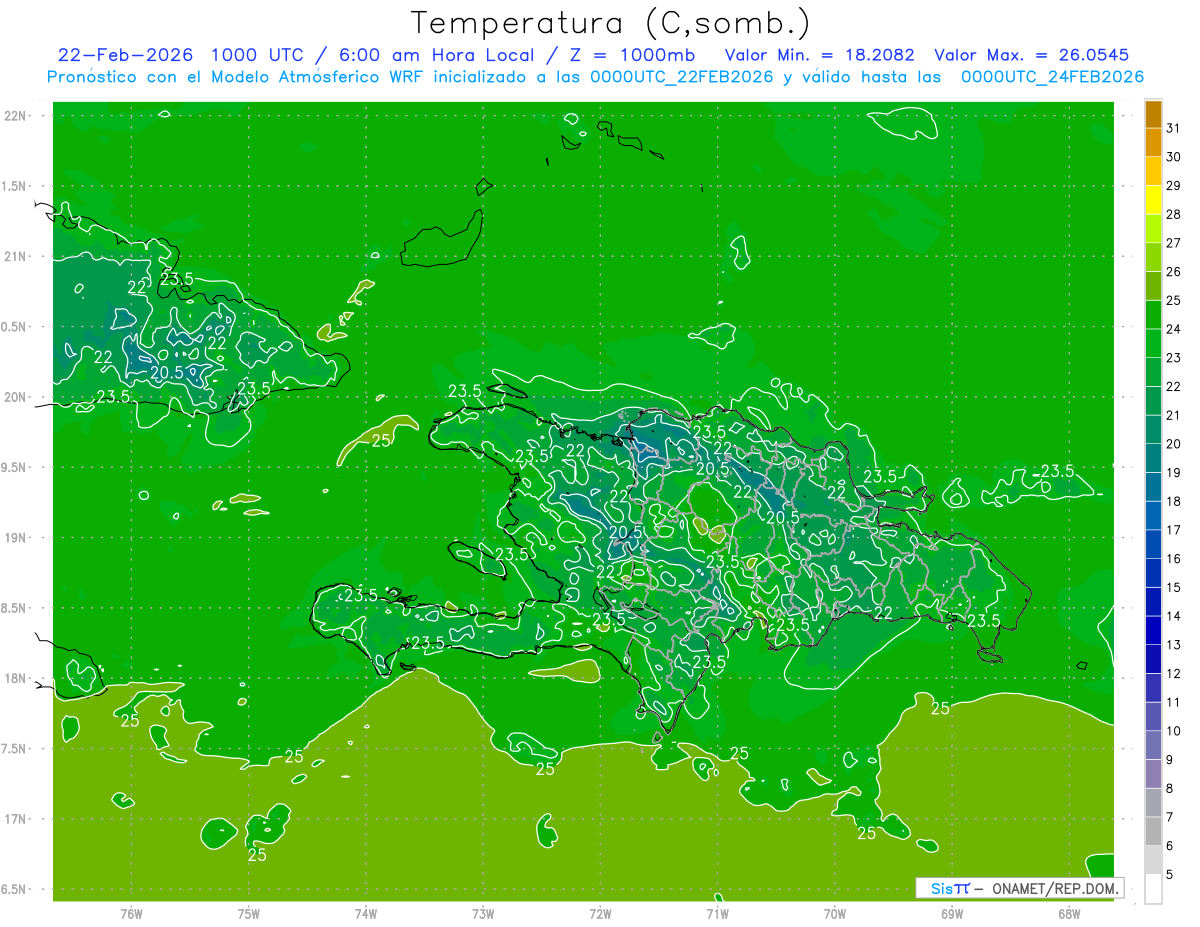Click the '68W' longitude axis label
The height and width of the screenshot is (927, 1200).
1069,914
